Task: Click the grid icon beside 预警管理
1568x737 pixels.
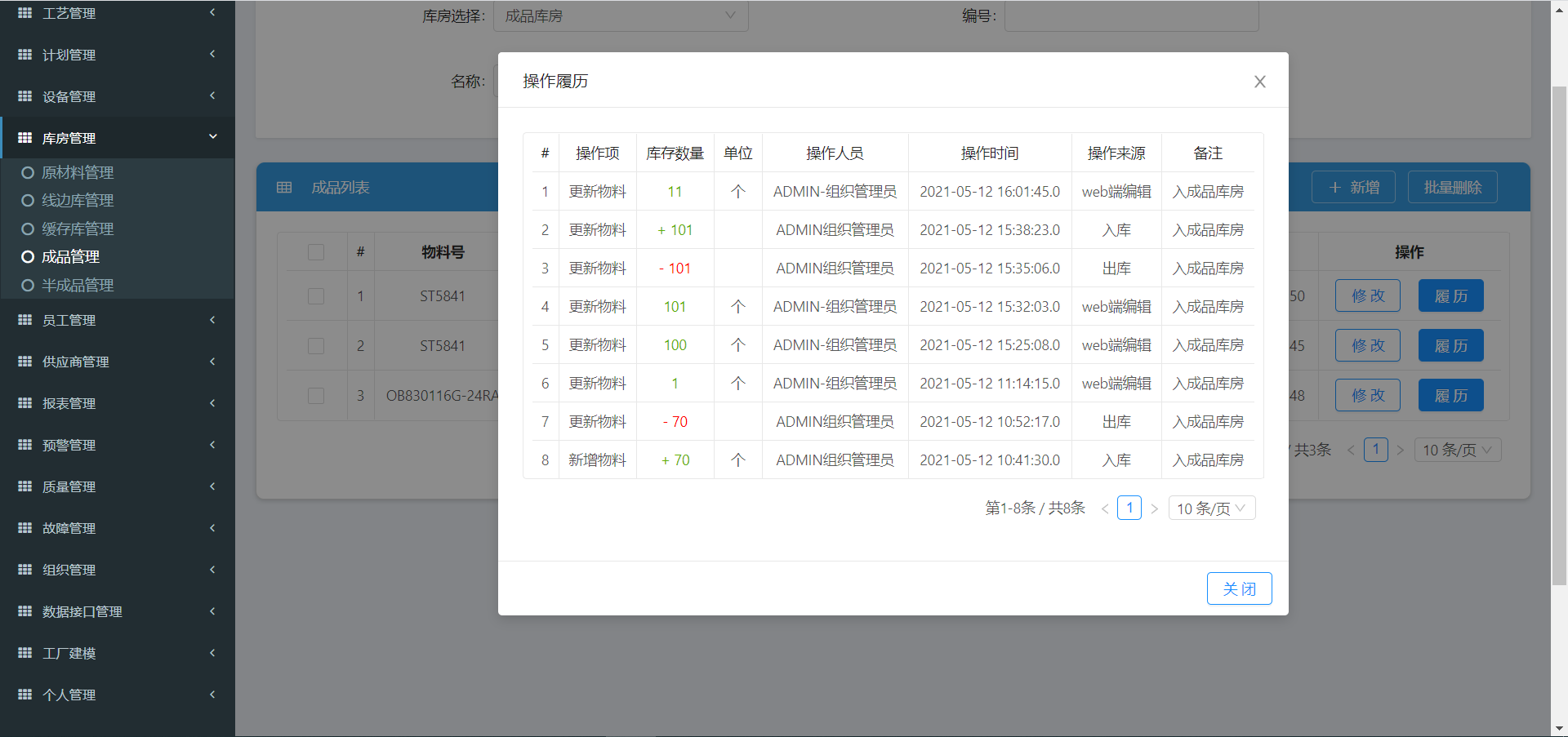Action: (x=24, y=445)
